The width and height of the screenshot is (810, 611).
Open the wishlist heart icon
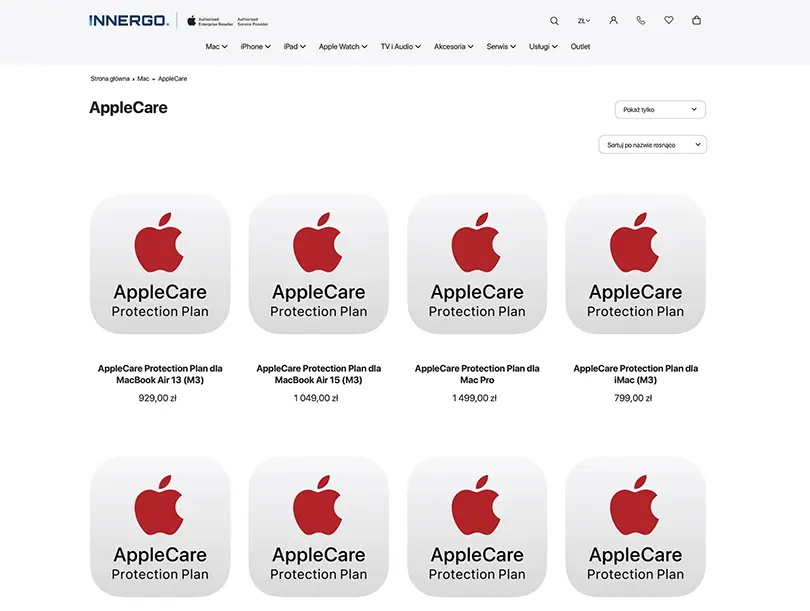coord(668,20)
